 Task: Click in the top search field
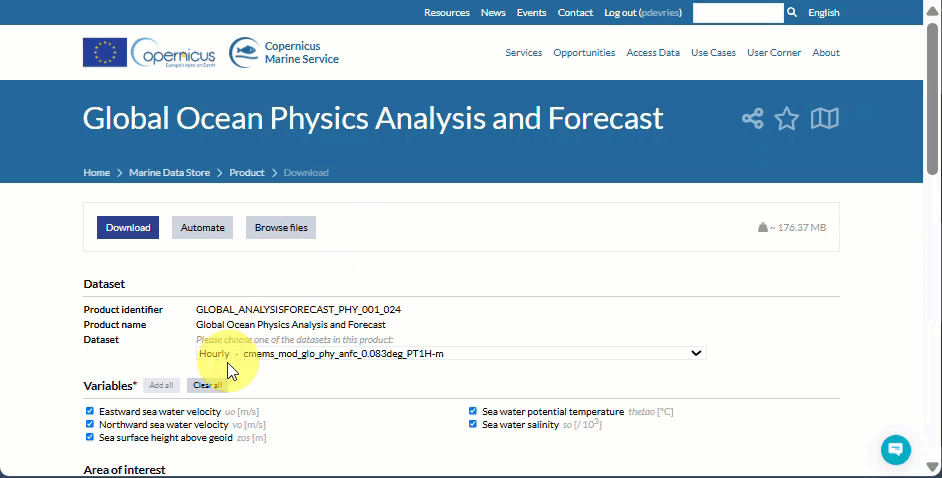coord(738,13)
